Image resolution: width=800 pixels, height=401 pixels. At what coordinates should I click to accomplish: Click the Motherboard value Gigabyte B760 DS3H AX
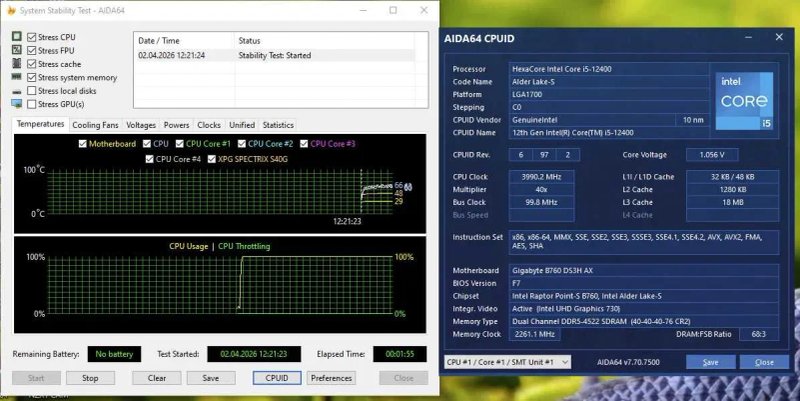point(644,270)
